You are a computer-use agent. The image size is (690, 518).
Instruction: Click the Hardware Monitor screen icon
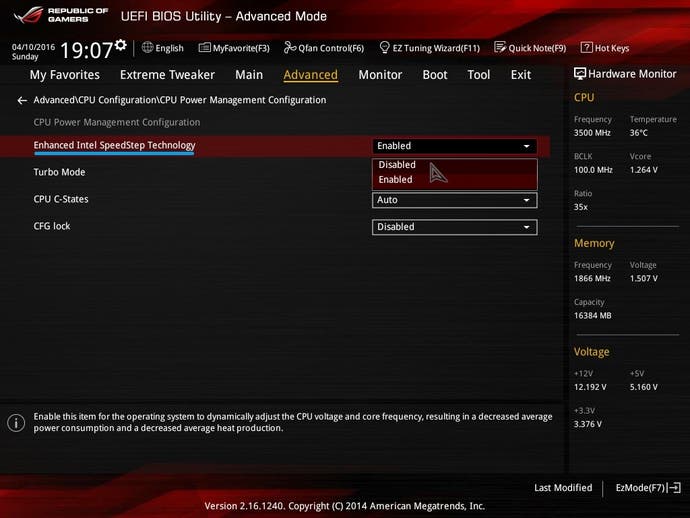[580, 74]
